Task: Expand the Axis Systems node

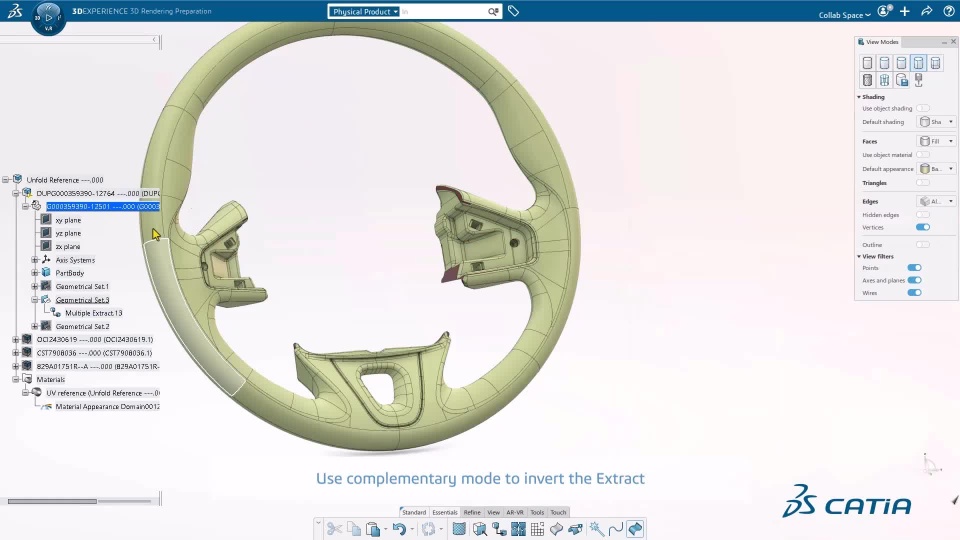Action: click(x=35, y=260)
